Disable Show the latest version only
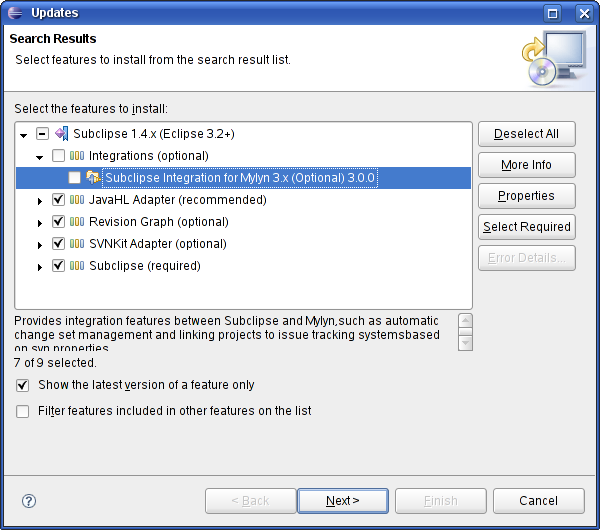Viewport: 600px width, 530px height. pyautogui.click(x=23, y=385)
